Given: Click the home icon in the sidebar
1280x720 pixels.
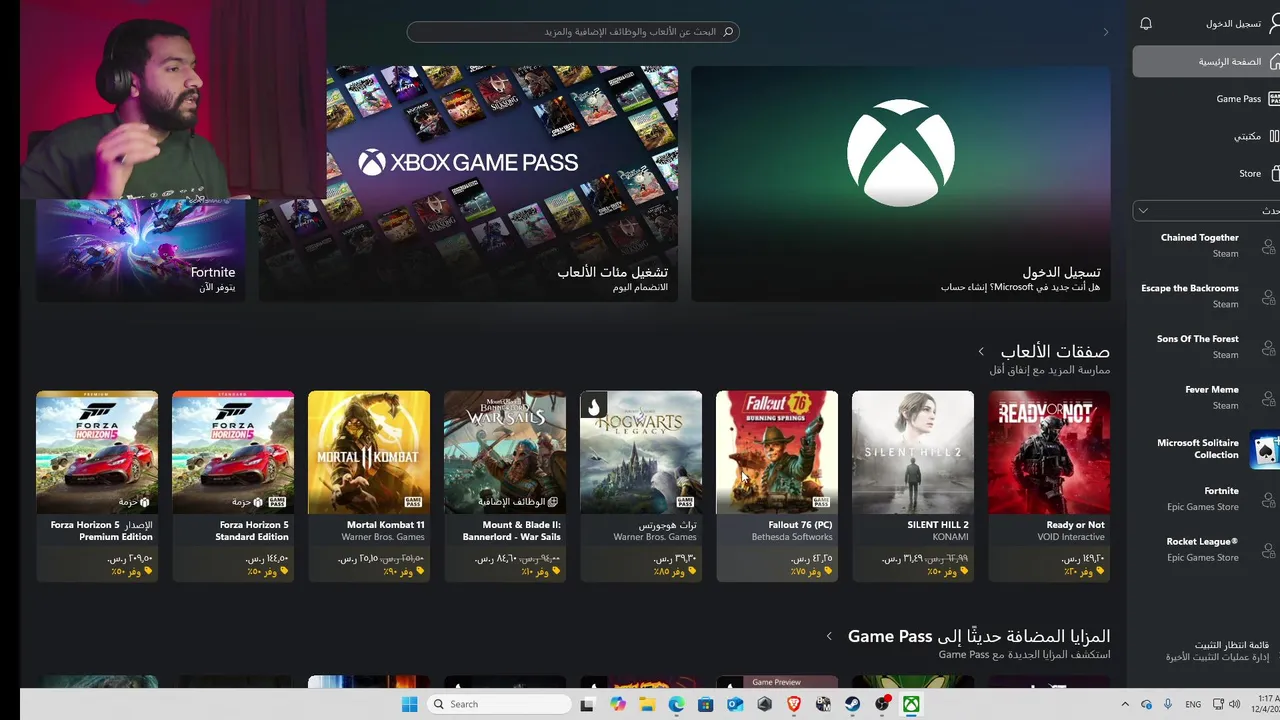Looking at the screenshot, I should coord(1274,61).
